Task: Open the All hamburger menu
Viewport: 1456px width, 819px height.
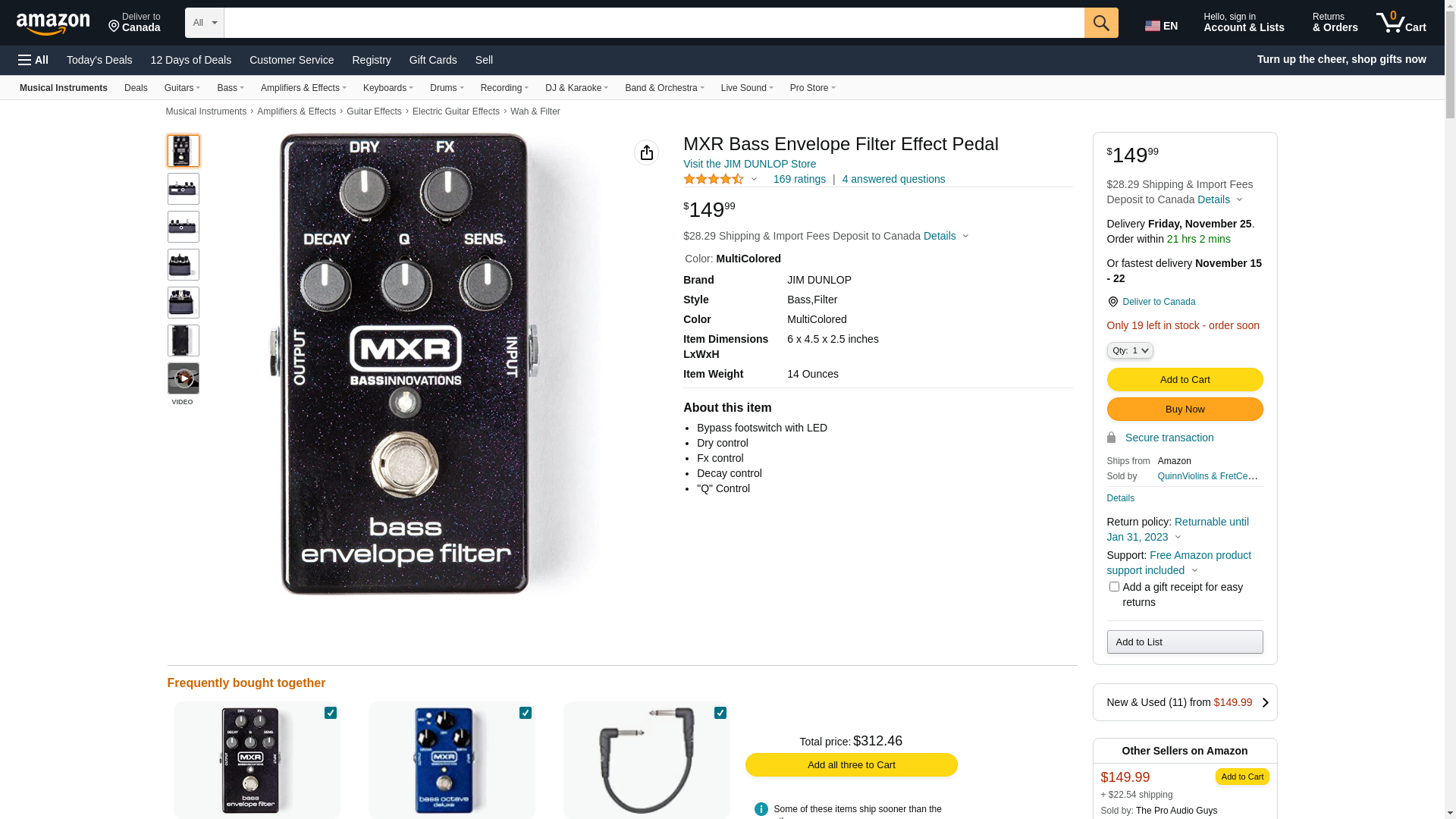Action: [x=33, y=60]
